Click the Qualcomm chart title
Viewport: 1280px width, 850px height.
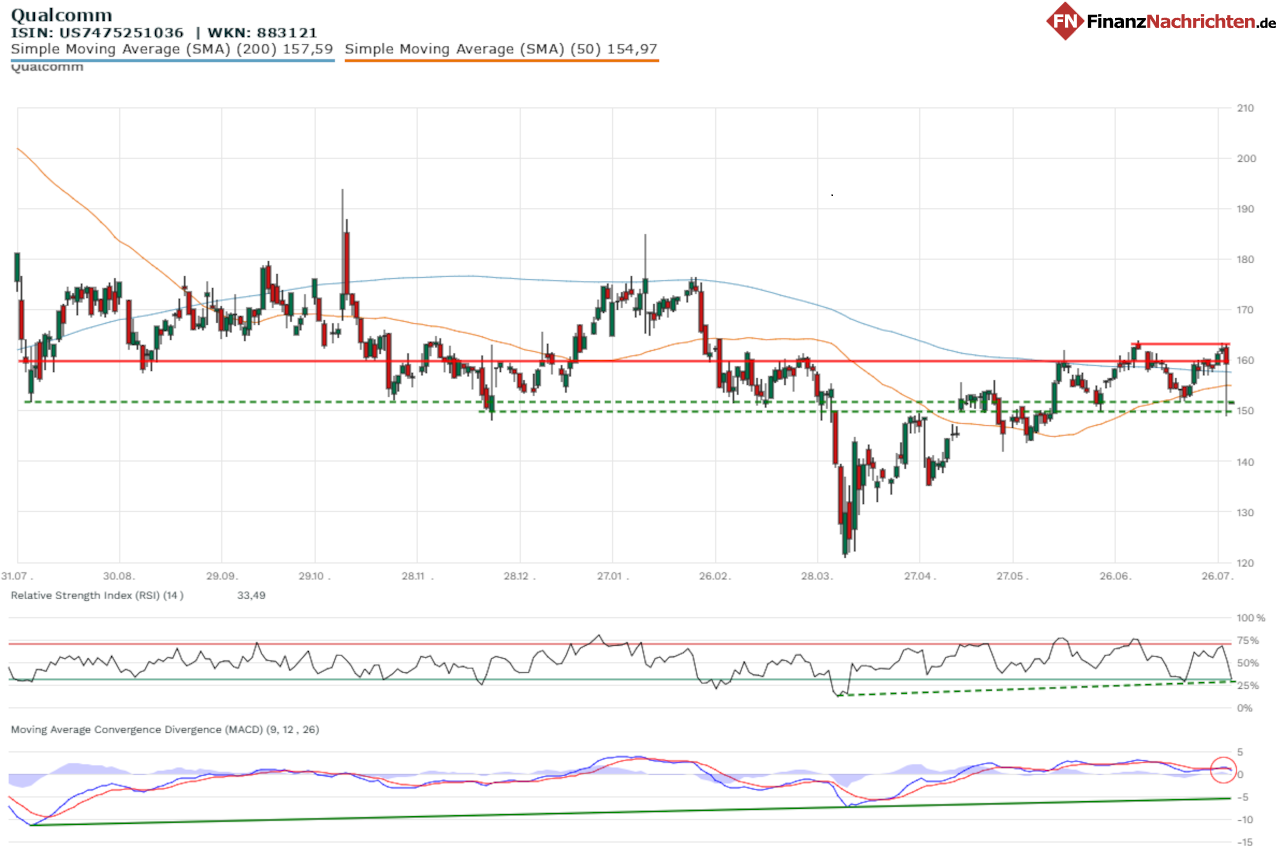point(61,15)
